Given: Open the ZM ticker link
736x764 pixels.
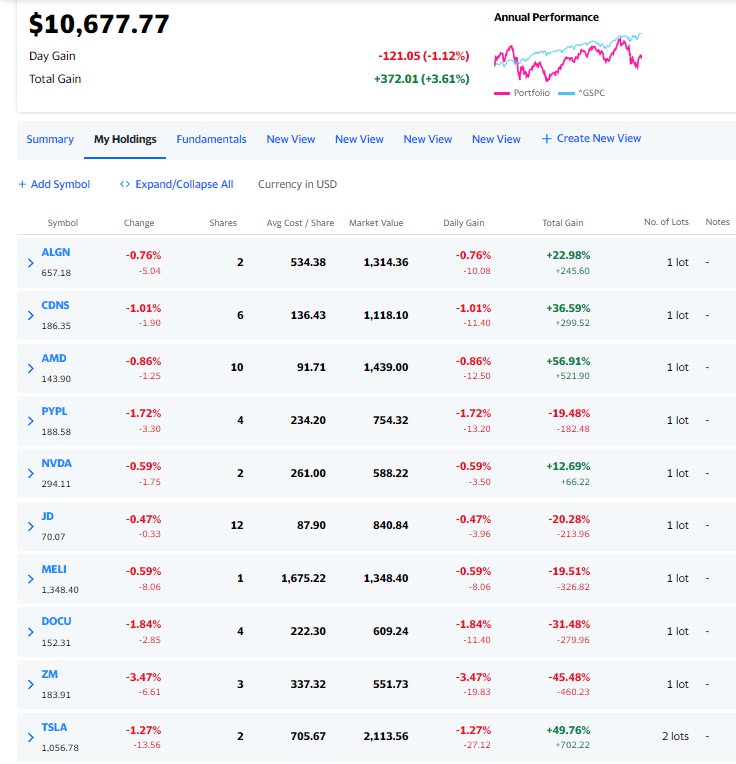Looking at the screenshot, I should click(49, 674).
